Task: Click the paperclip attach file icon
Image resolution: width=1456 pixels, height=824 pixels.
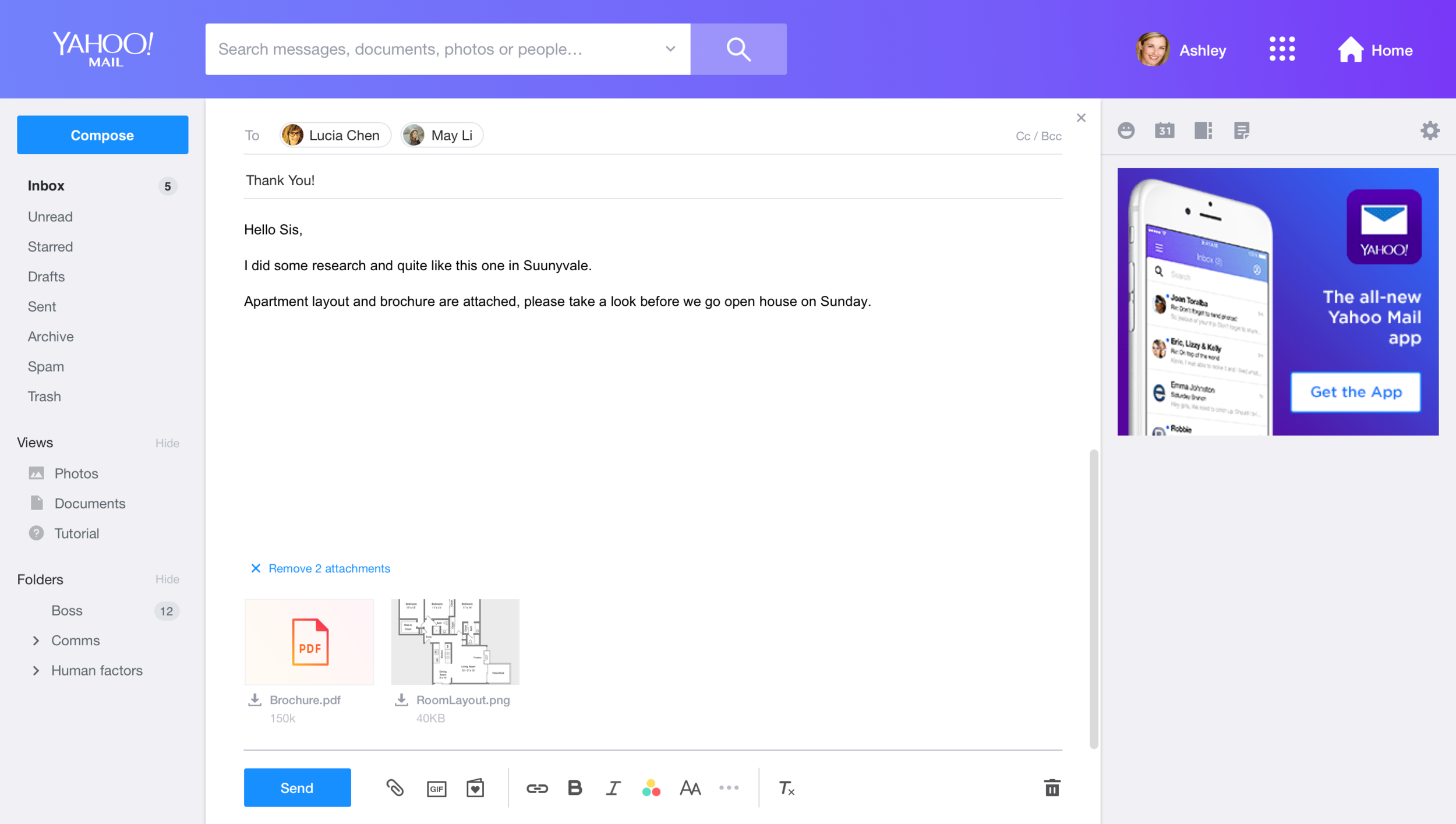Action: pos(395,788)
